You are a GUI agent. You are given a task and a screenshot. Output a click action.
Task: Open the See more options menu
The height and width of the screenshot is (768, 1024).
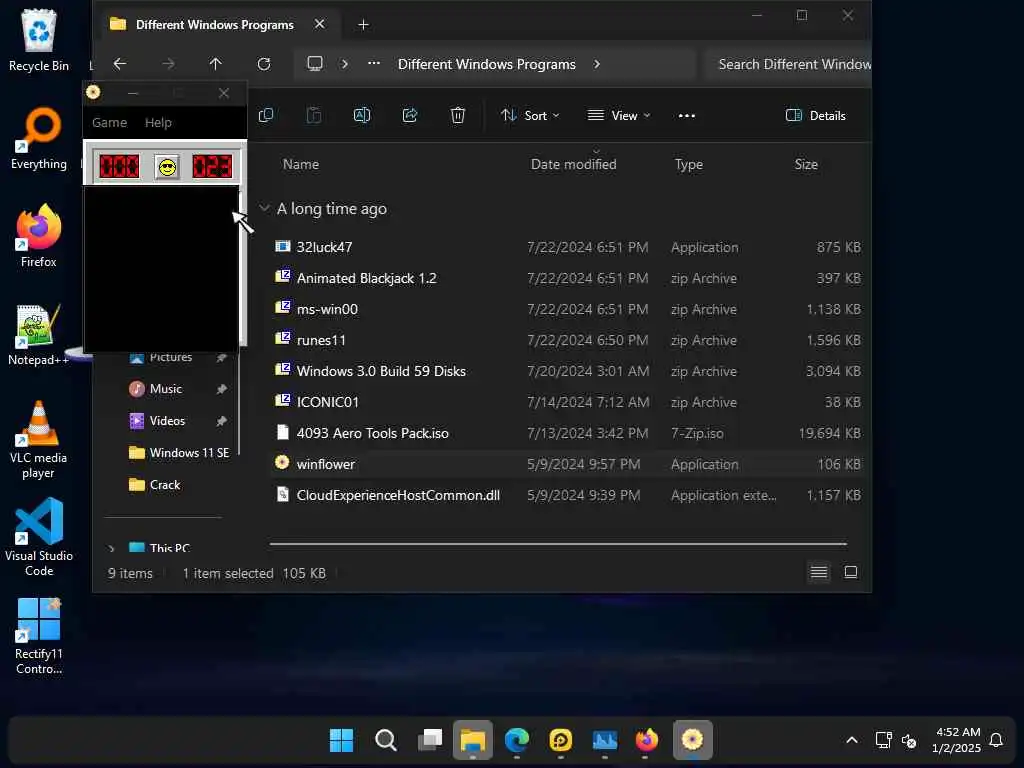click(686, 116)
